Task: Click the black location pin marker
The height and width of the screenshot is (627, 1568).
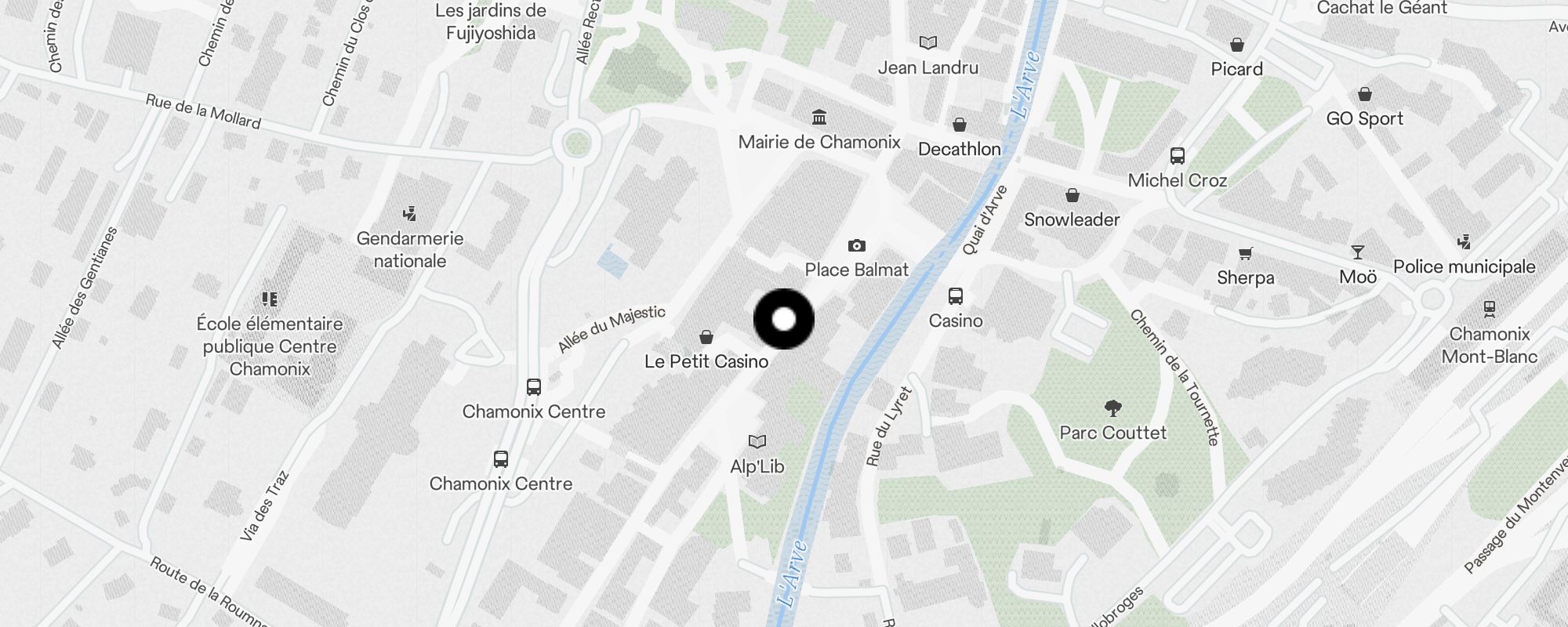Action: (x=784, y=319)
